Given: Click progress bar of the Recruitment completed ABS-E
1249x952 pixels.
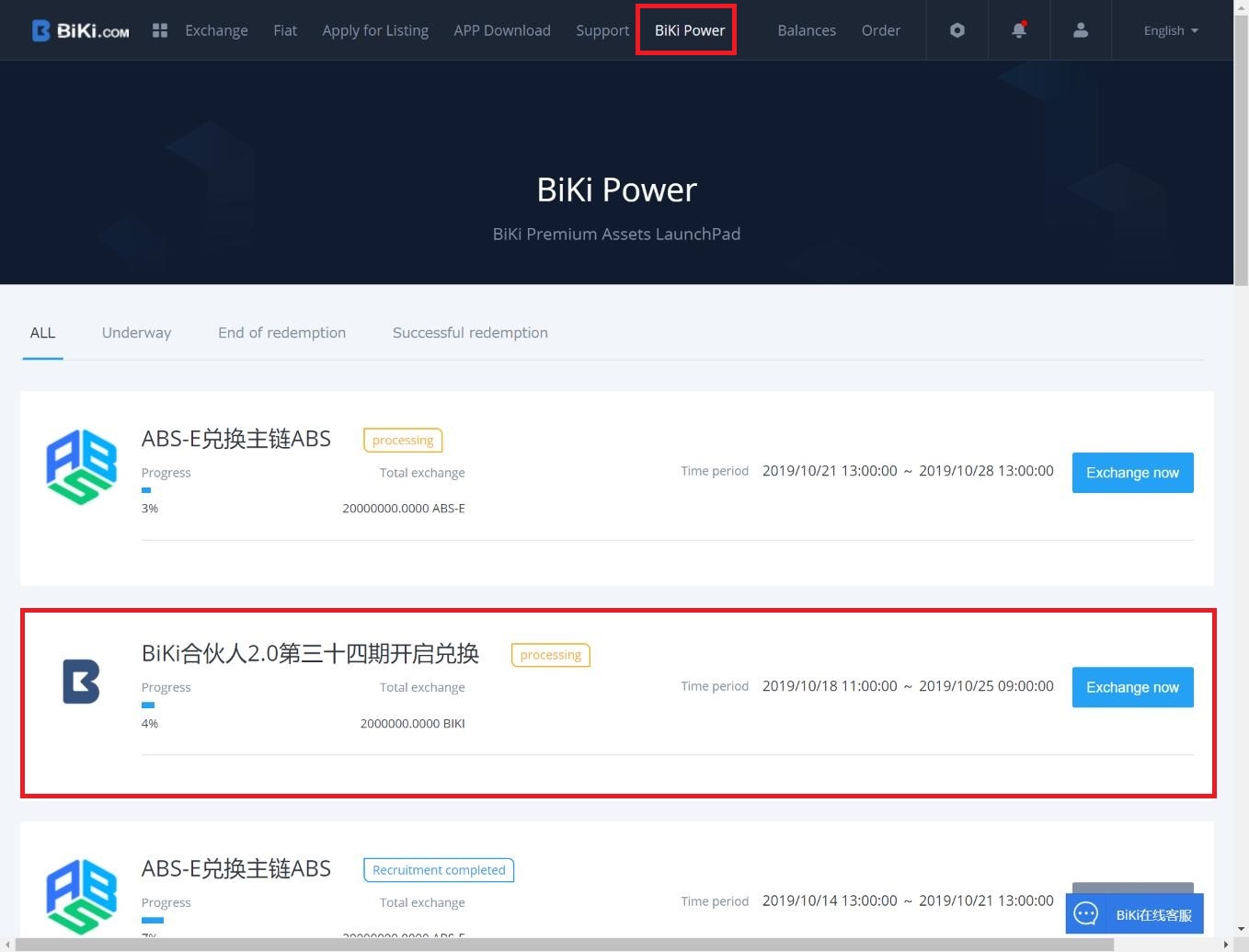Looking at the screenshot, I should (153, 920).
